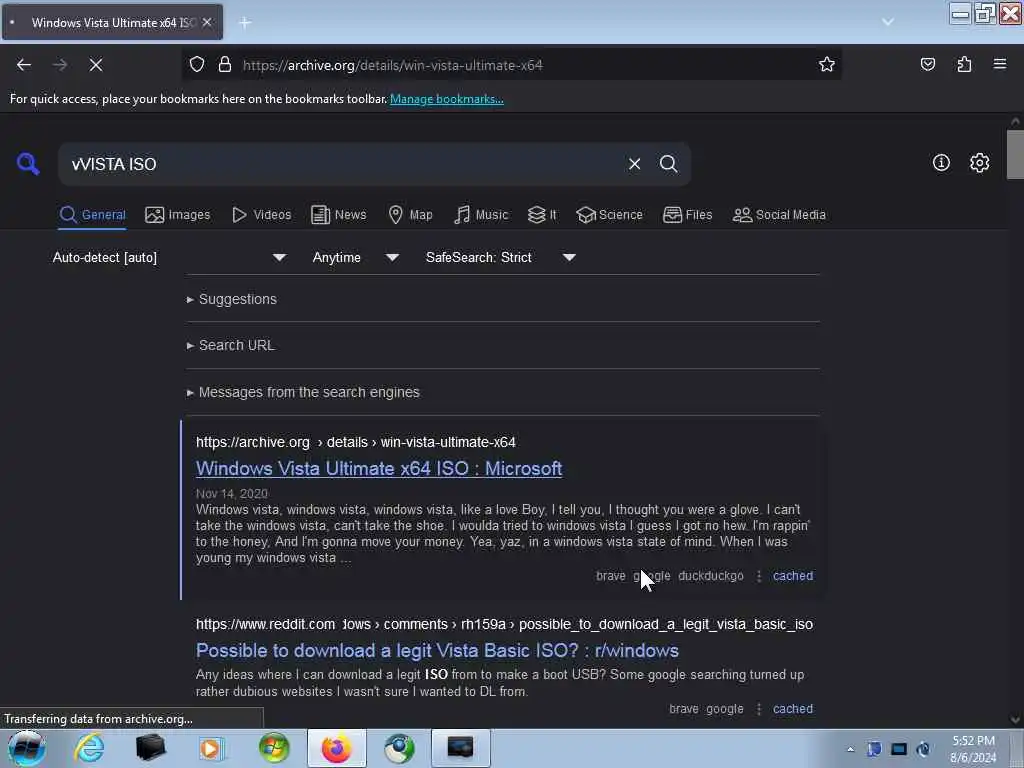This screenshot has width=1024, height=768.
Task: Open a new browser tab
Action: (245, 23)
